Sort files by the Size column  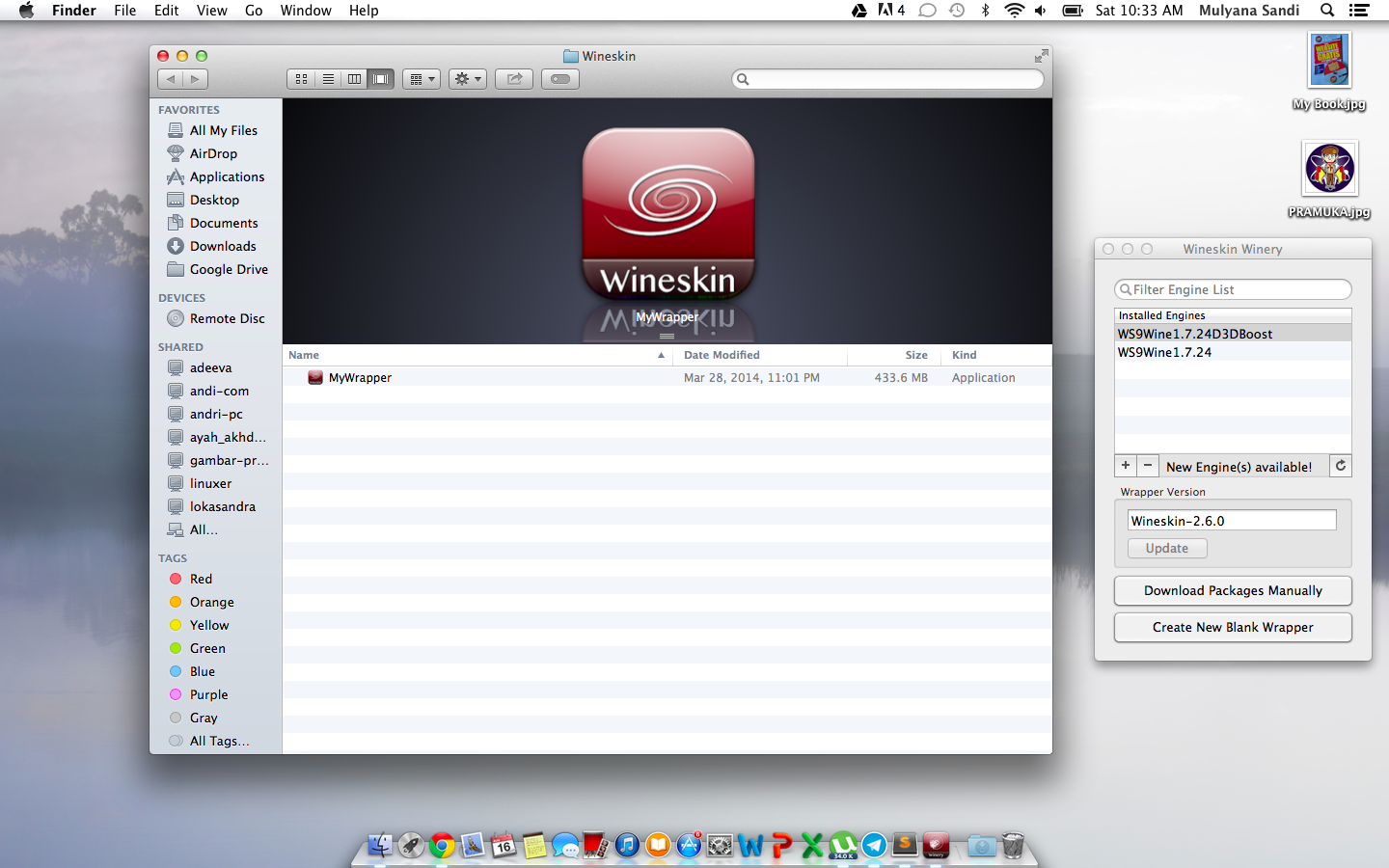(x=894, y=355)
